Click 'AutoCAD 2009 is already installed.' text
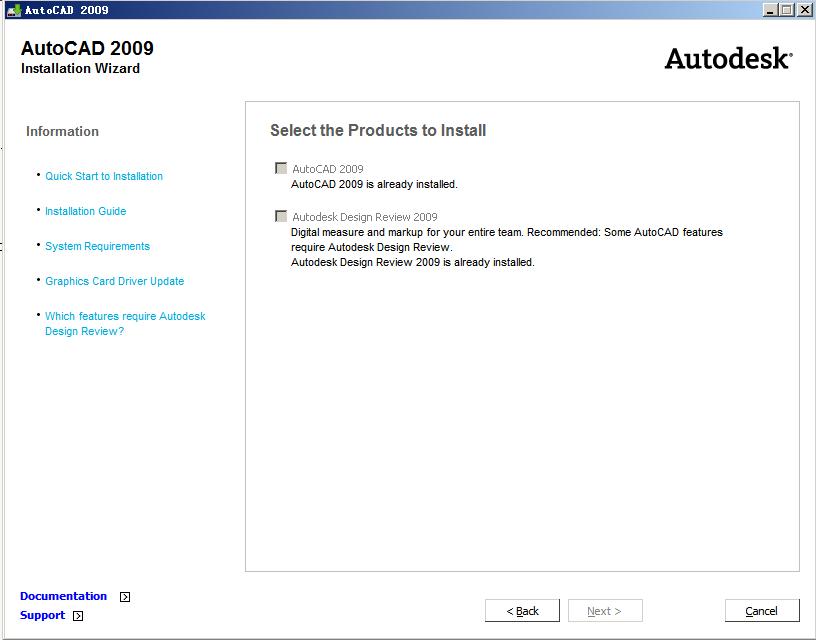816x640 pixels. pos(374,184)
